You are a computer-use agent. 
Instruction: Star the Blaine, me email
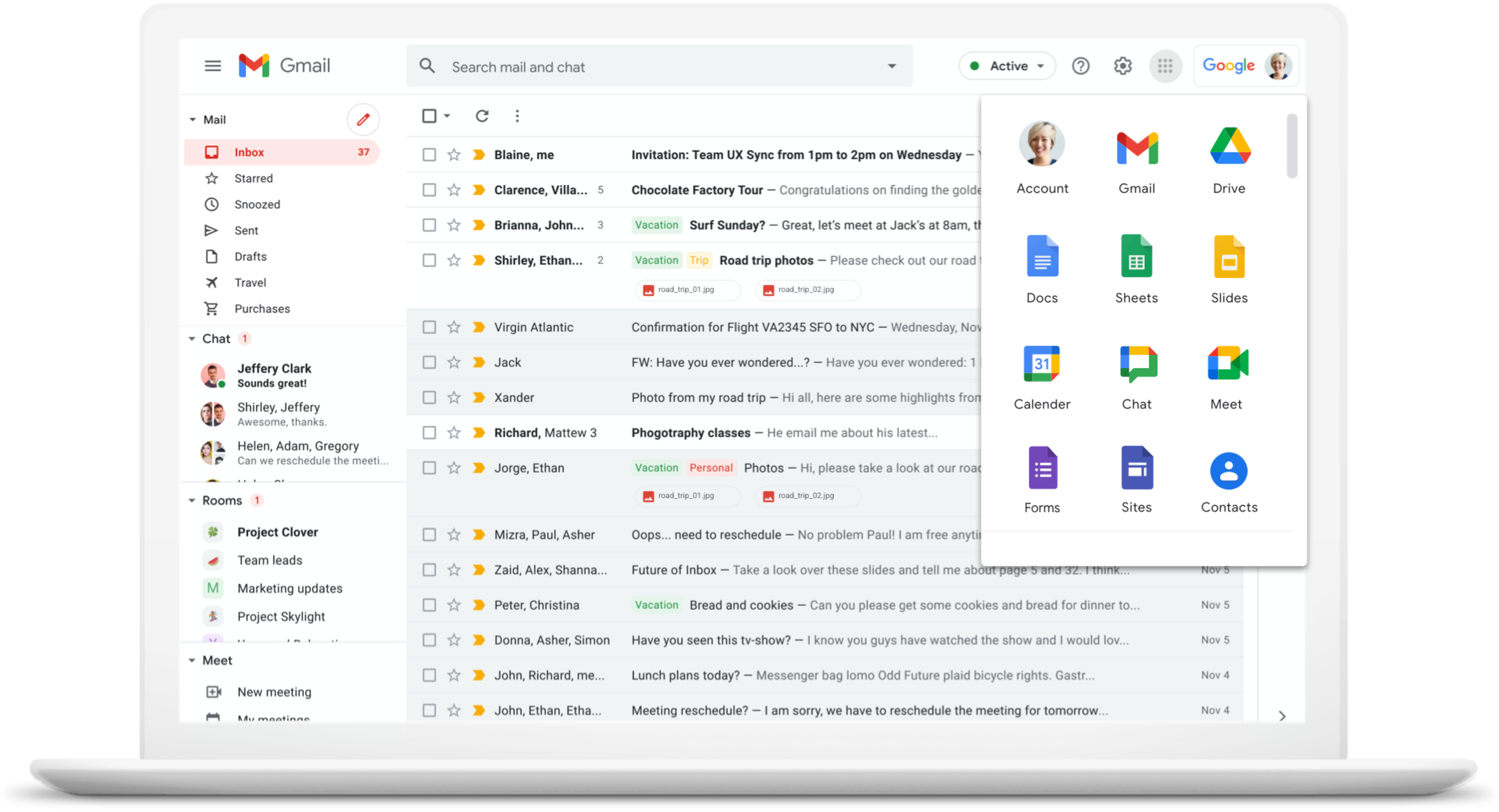(454, 155)
